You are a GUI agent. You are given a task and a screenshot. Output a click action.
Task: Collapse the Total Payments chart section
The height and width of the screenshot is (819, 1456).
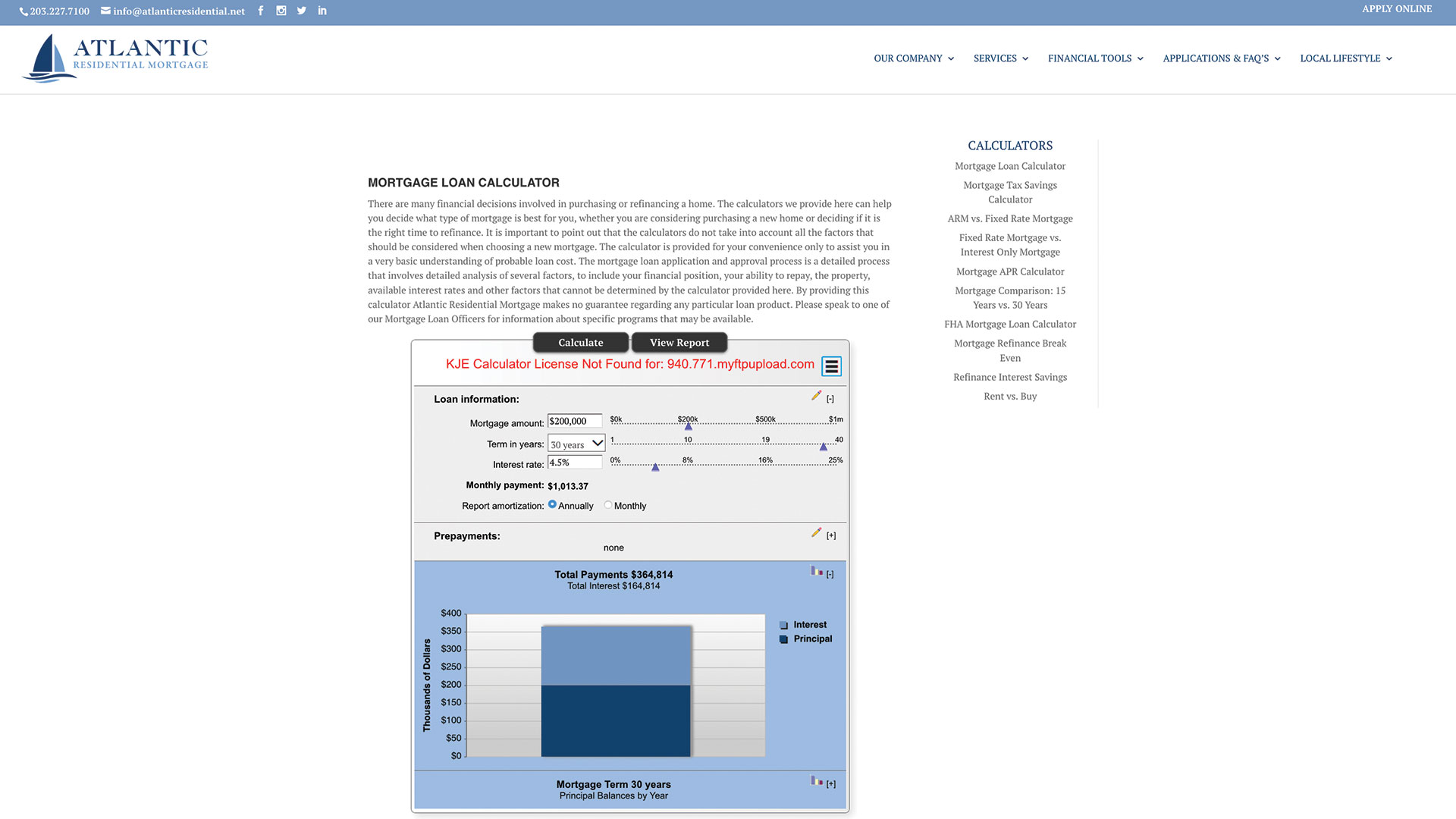[830, 575]
